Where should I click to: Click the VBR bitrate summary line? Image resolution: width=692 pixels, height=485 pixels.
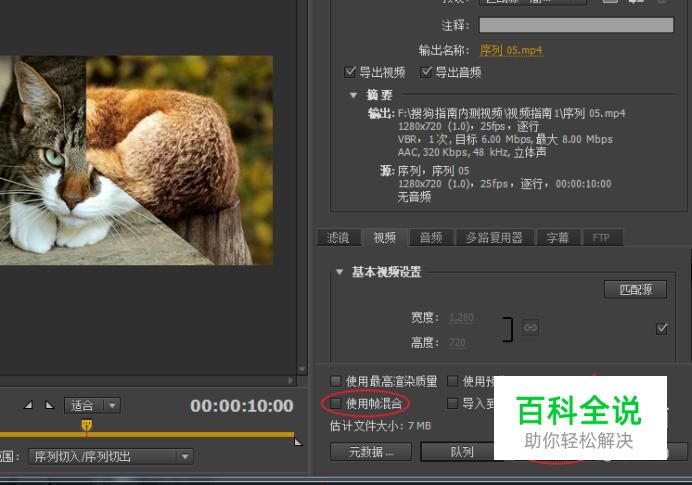click(505, 139)
